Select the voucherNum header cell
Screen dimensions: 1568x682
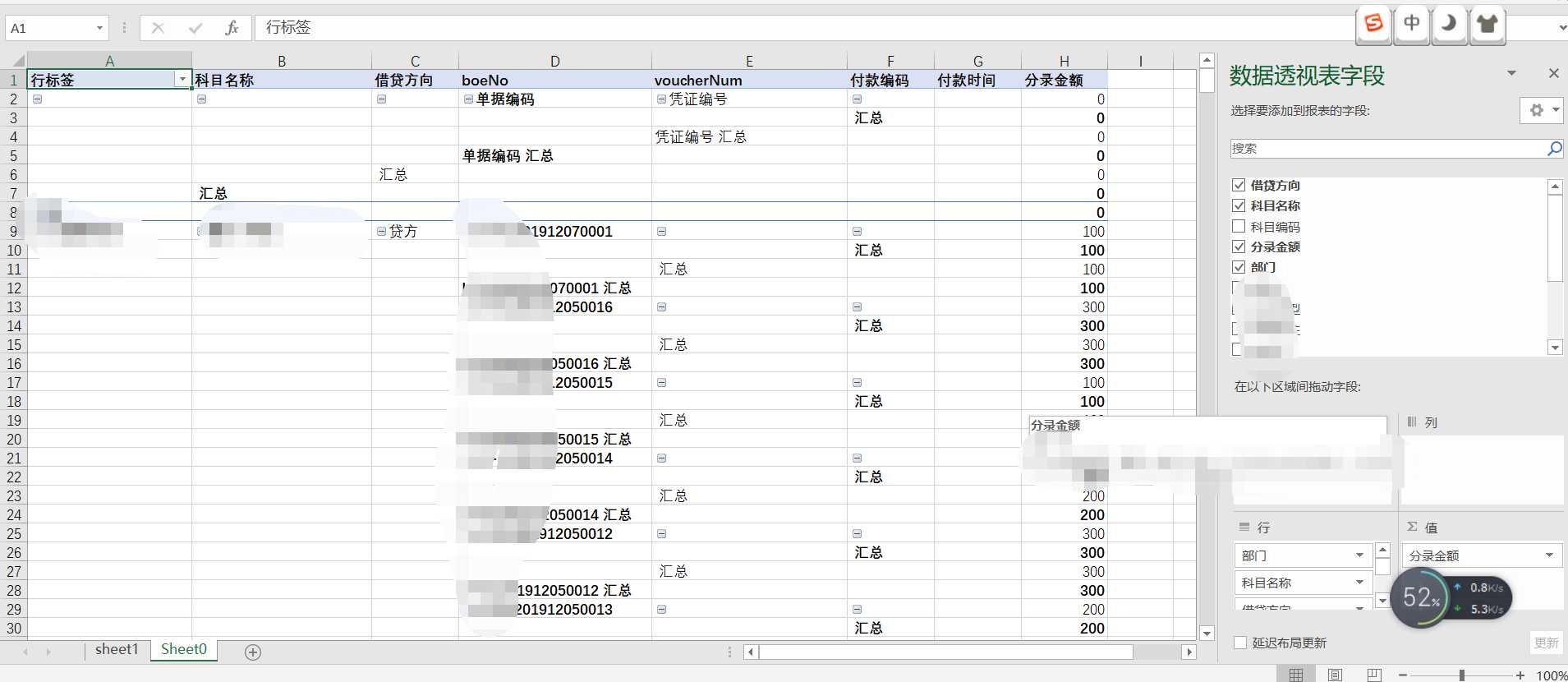[749, 80]
